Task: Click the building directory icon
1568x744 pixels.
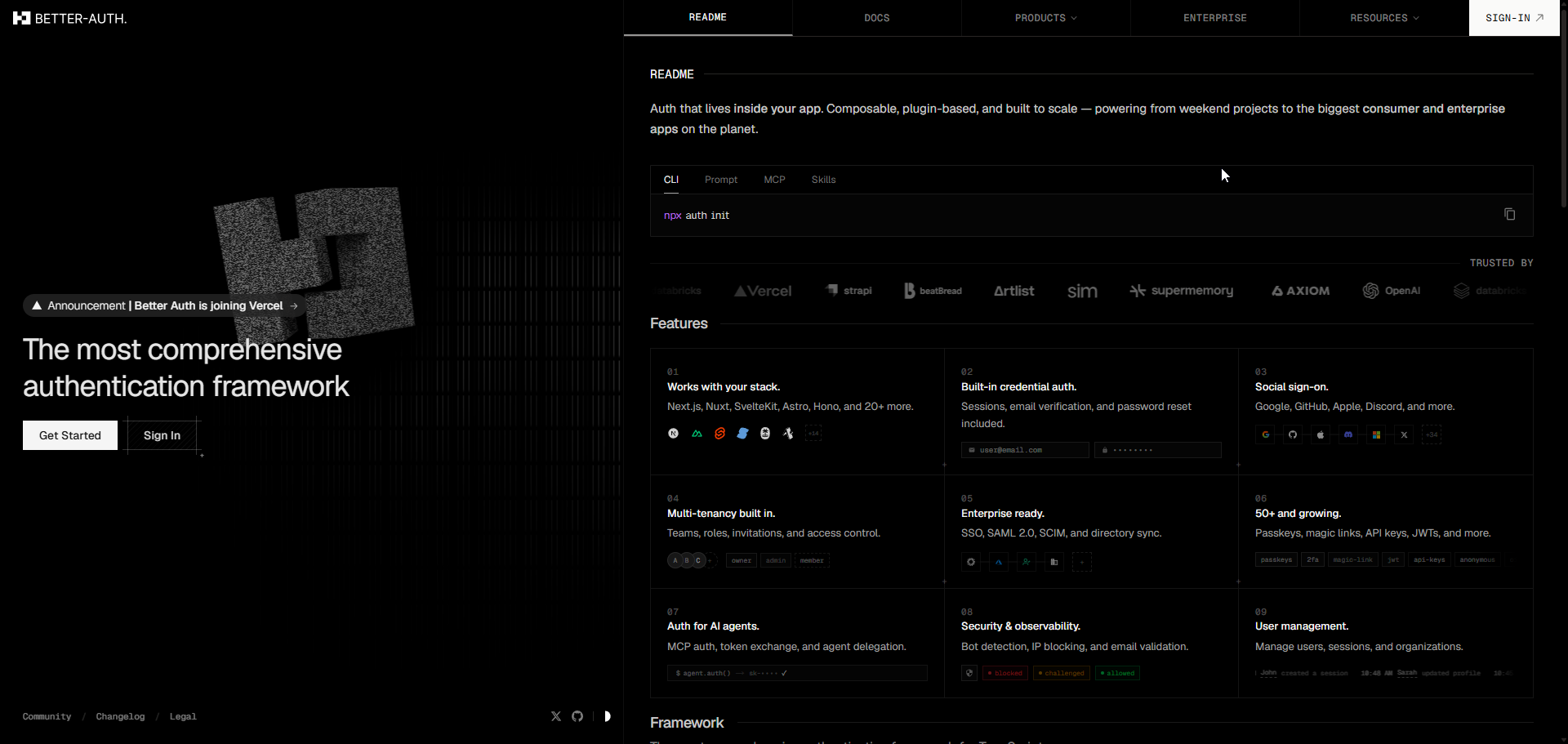Action: 1054,562
